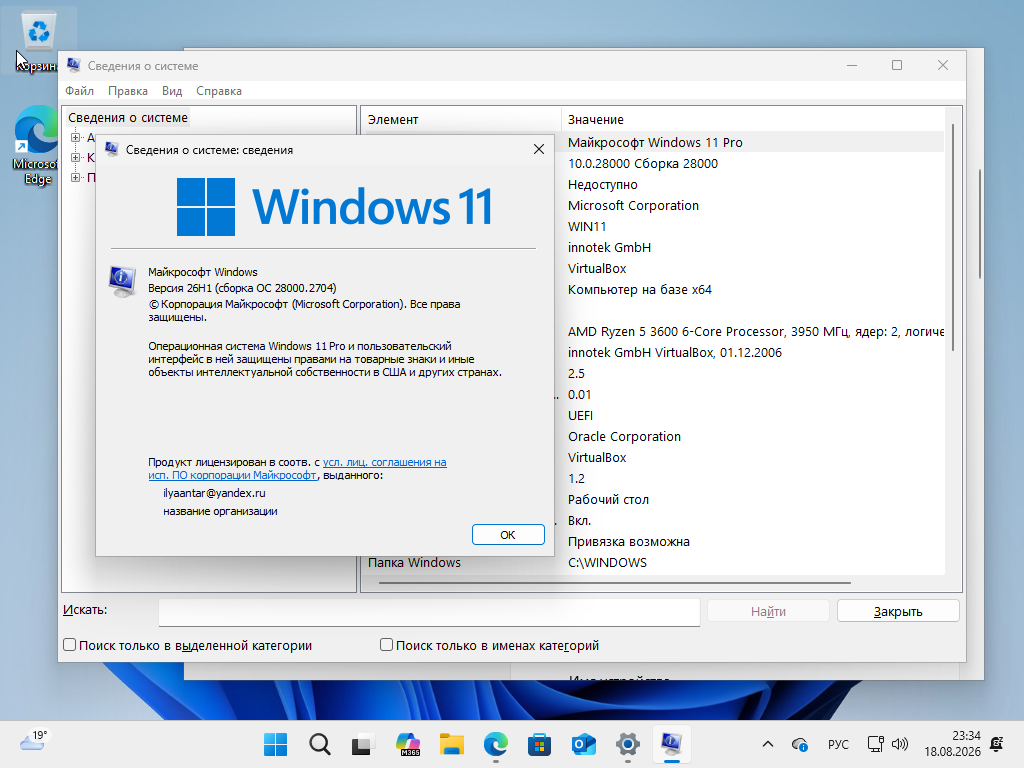Screen dimensions: 1024x768
Task: Maximize the Сведения о системе window
Action: [897, 65]
